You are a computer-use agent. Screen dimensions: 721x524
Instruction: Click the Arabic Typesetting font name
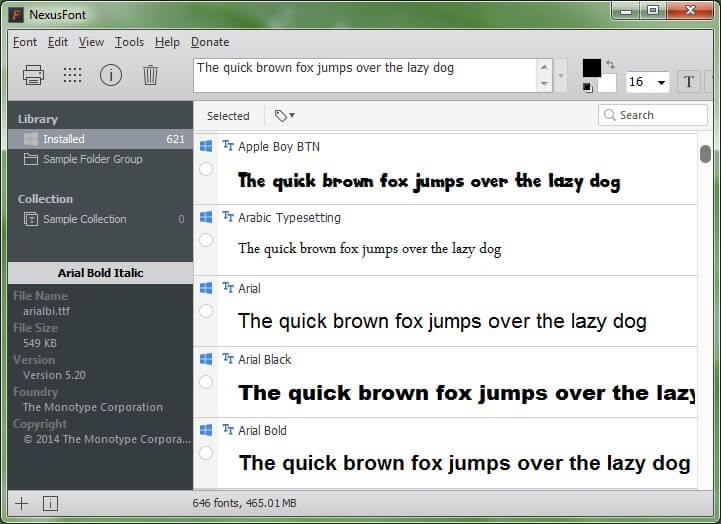coord(289,217)
